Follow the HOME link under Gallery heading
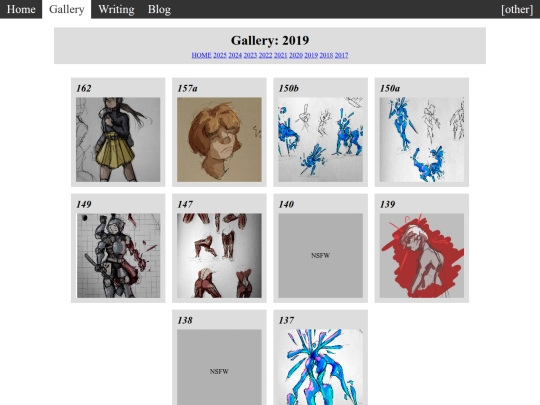Viewport: 540px width, 405px height. point(201,55)
